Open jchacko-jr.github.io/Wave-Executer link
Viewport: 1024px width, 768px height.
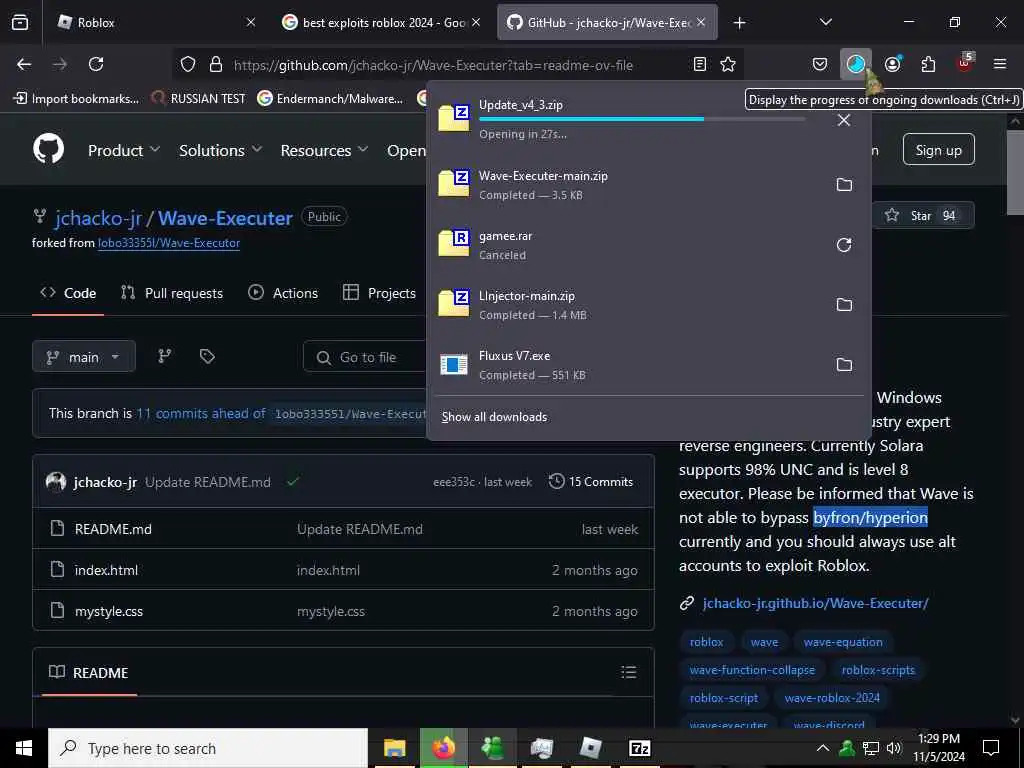815,603
